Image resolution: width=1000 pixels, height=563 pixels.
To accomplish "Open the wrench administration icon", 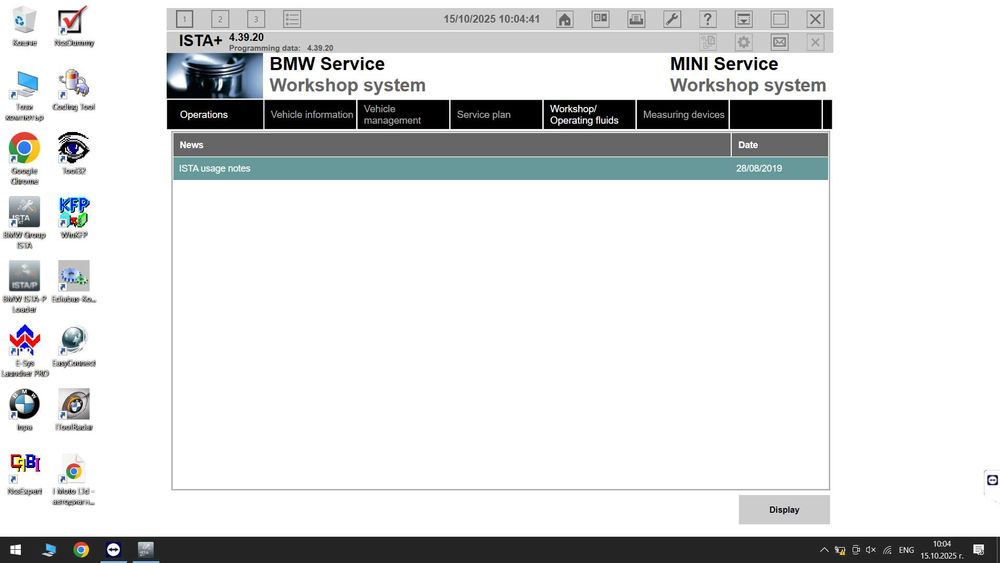I will (x=672, y=19).
